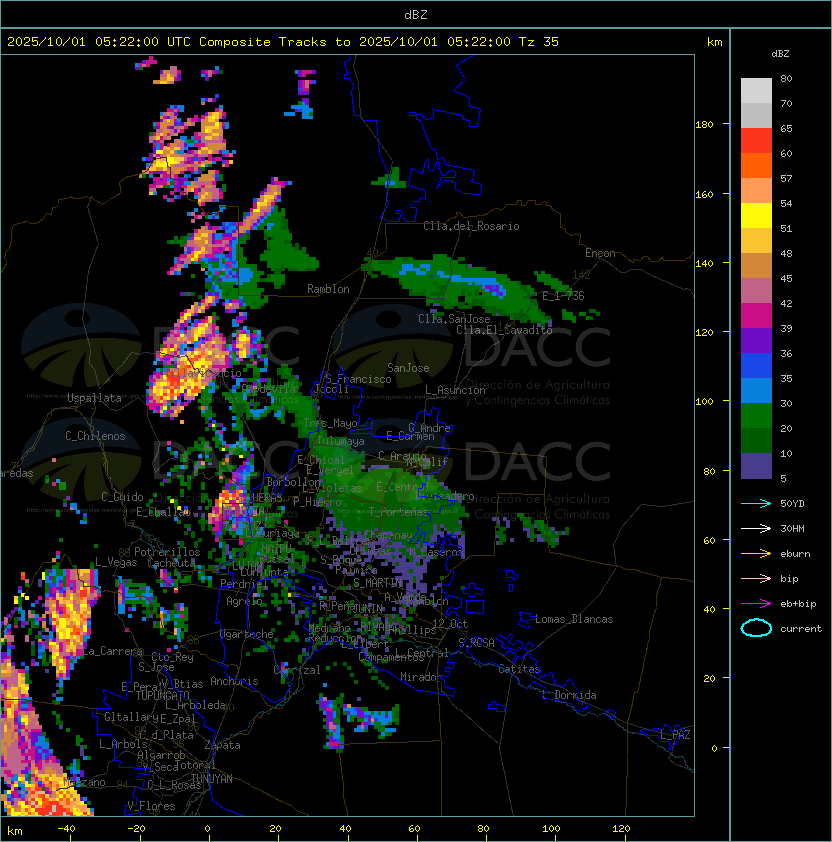Image resolution: width=832 pixels, height=842 pixels.
Task: Click the yellow eburn arrow icon
Action: pos(756,554)
